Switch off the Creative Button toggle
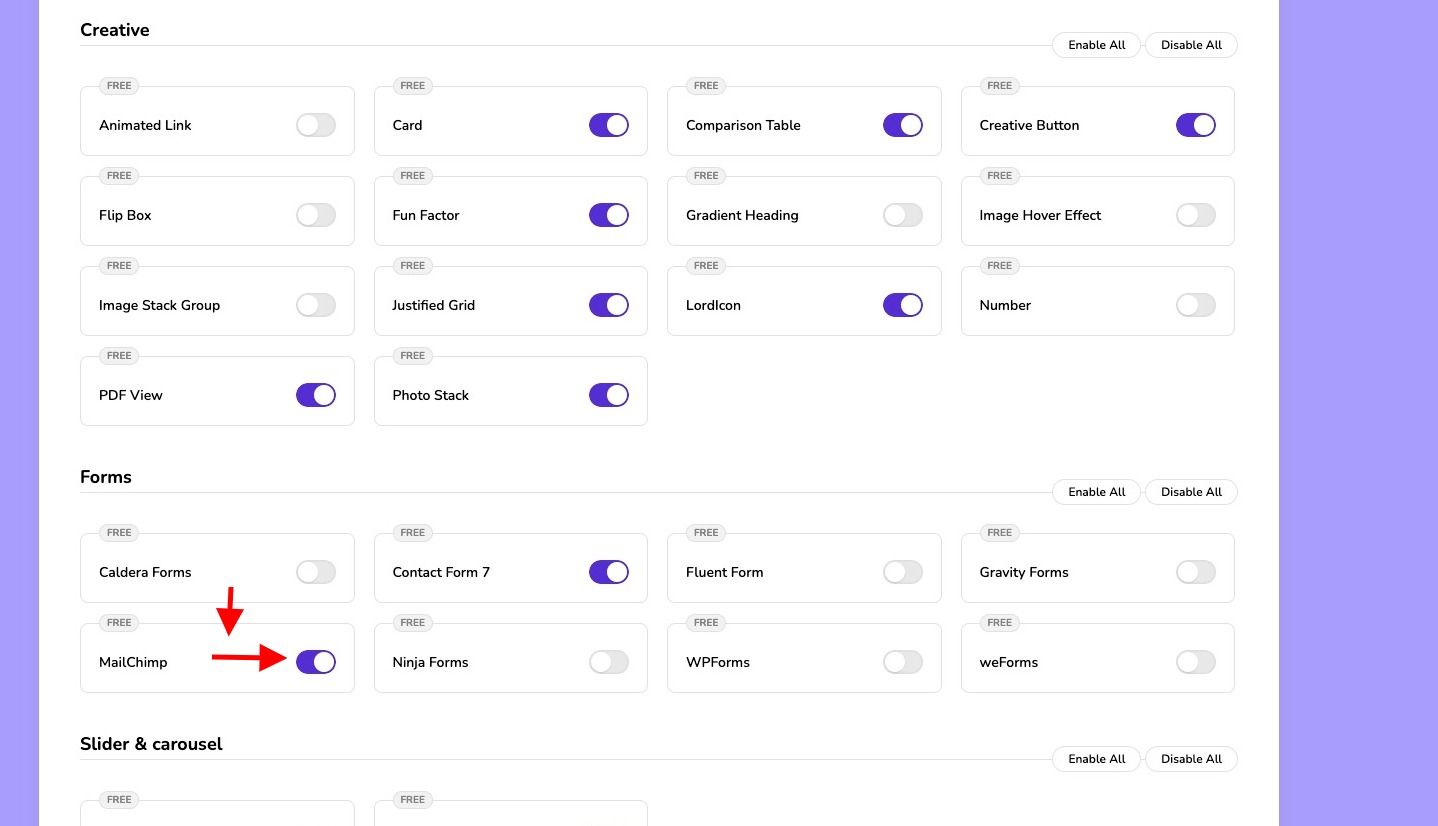The height and width of the screenshot is (826, 1438). pyautogui.click(x=1196, y=125)
